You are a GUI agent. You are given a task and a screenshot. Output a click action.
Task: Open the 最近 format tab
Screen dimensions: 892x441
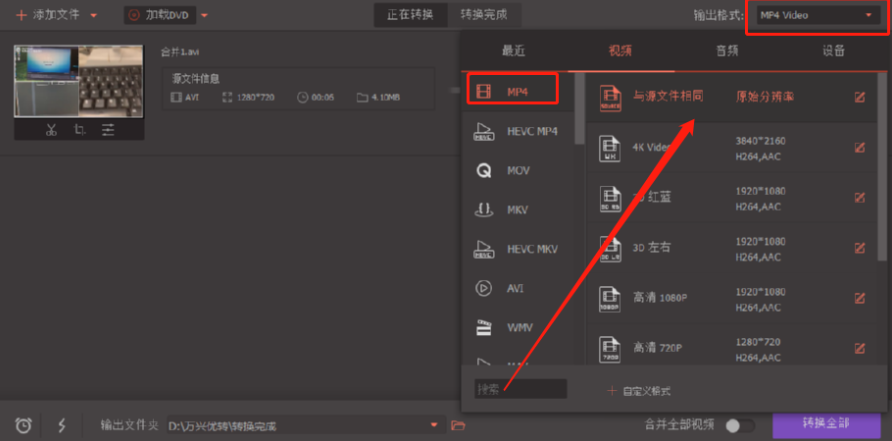point(513,51)
